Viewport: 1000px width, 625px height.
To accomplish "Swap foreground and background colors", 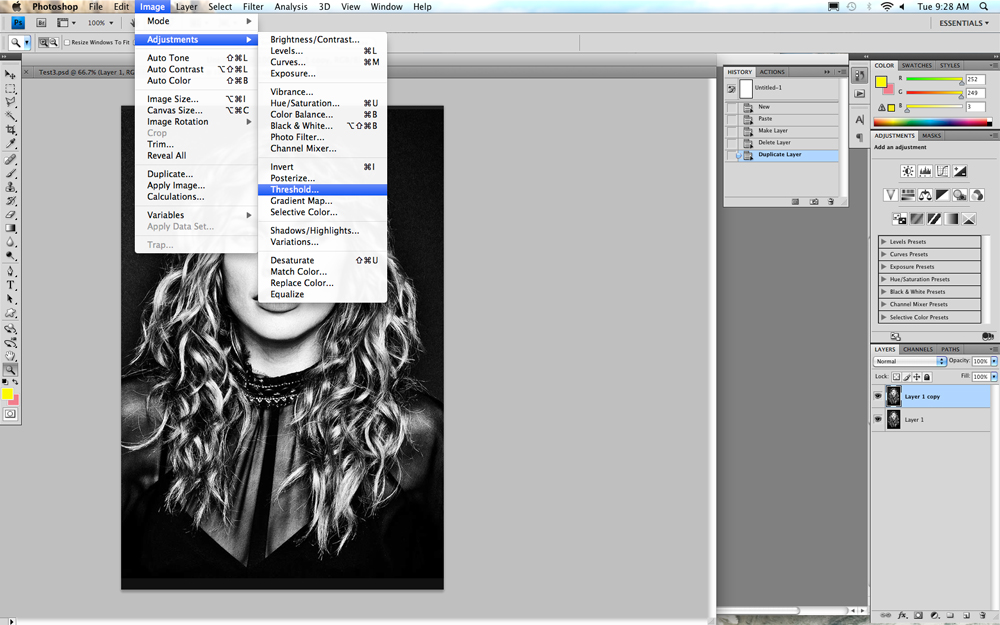I will (15, 382).
